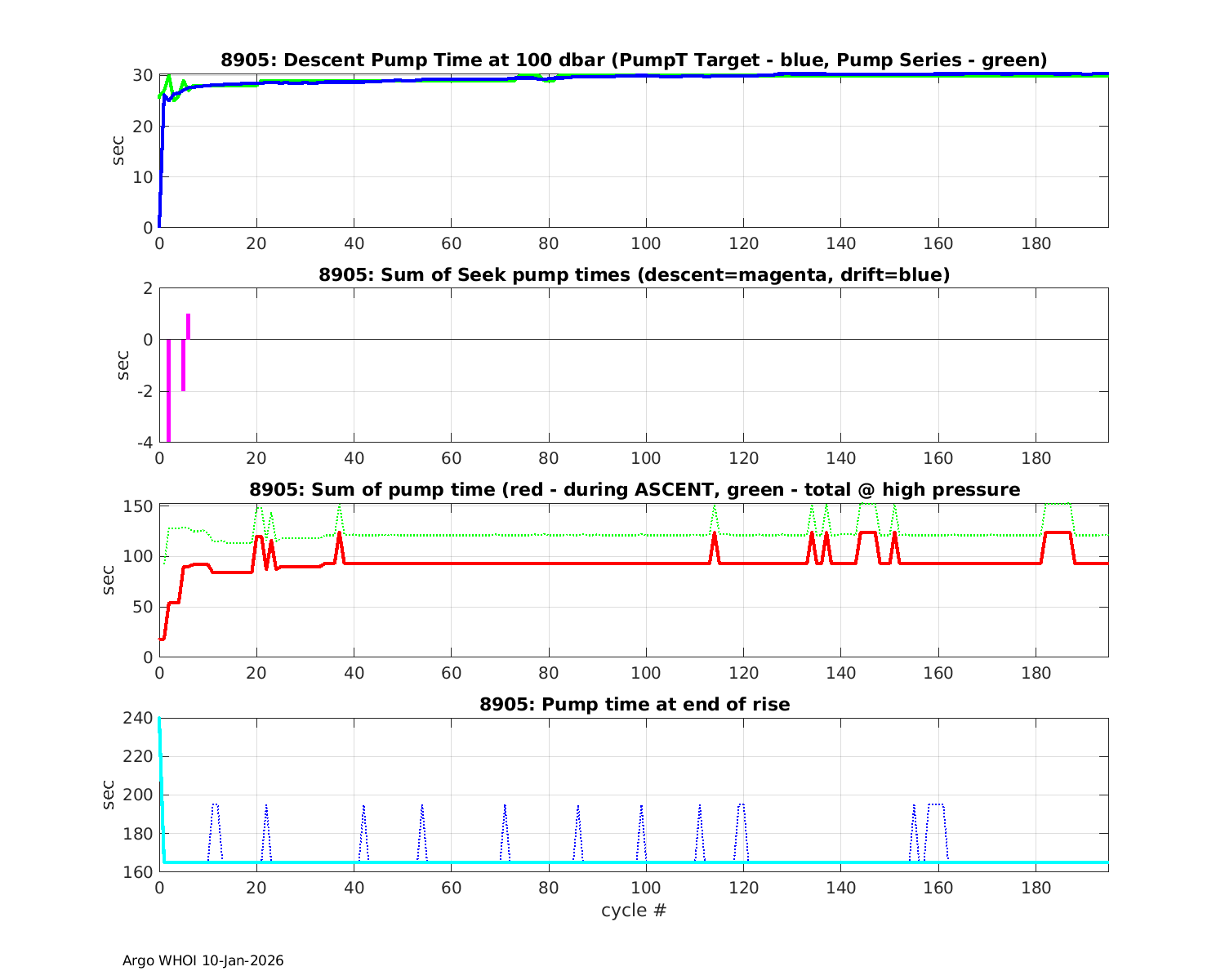1225x980 pixels.
Task: Click the longest magenta bar reaching -4 sec
Action: coord(168,392)
